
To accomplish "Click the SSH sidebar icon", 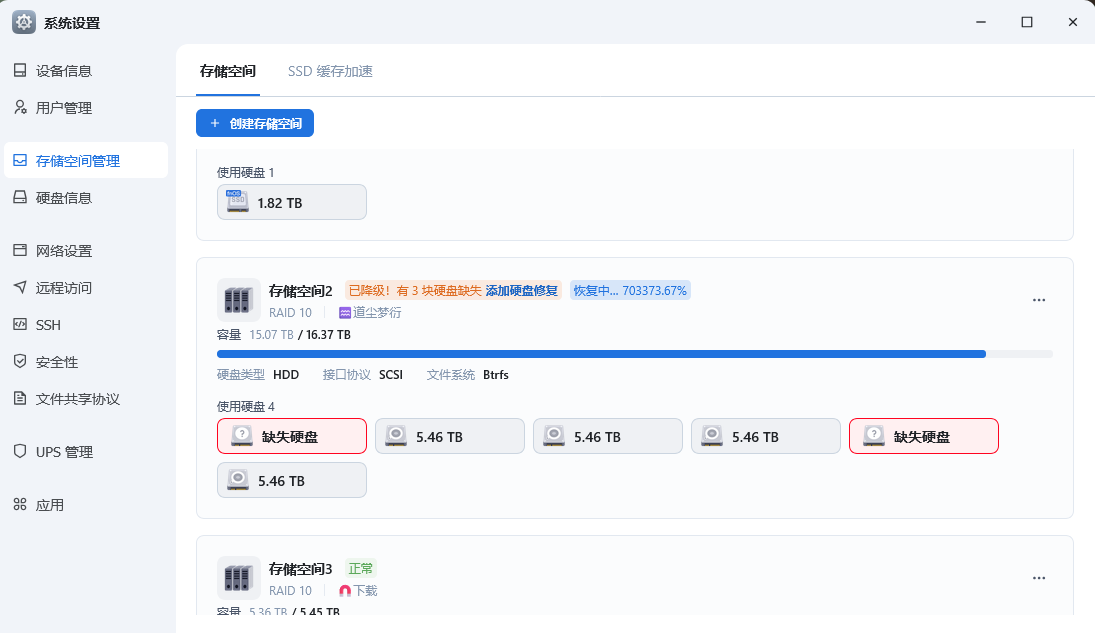I will [20, 324].
